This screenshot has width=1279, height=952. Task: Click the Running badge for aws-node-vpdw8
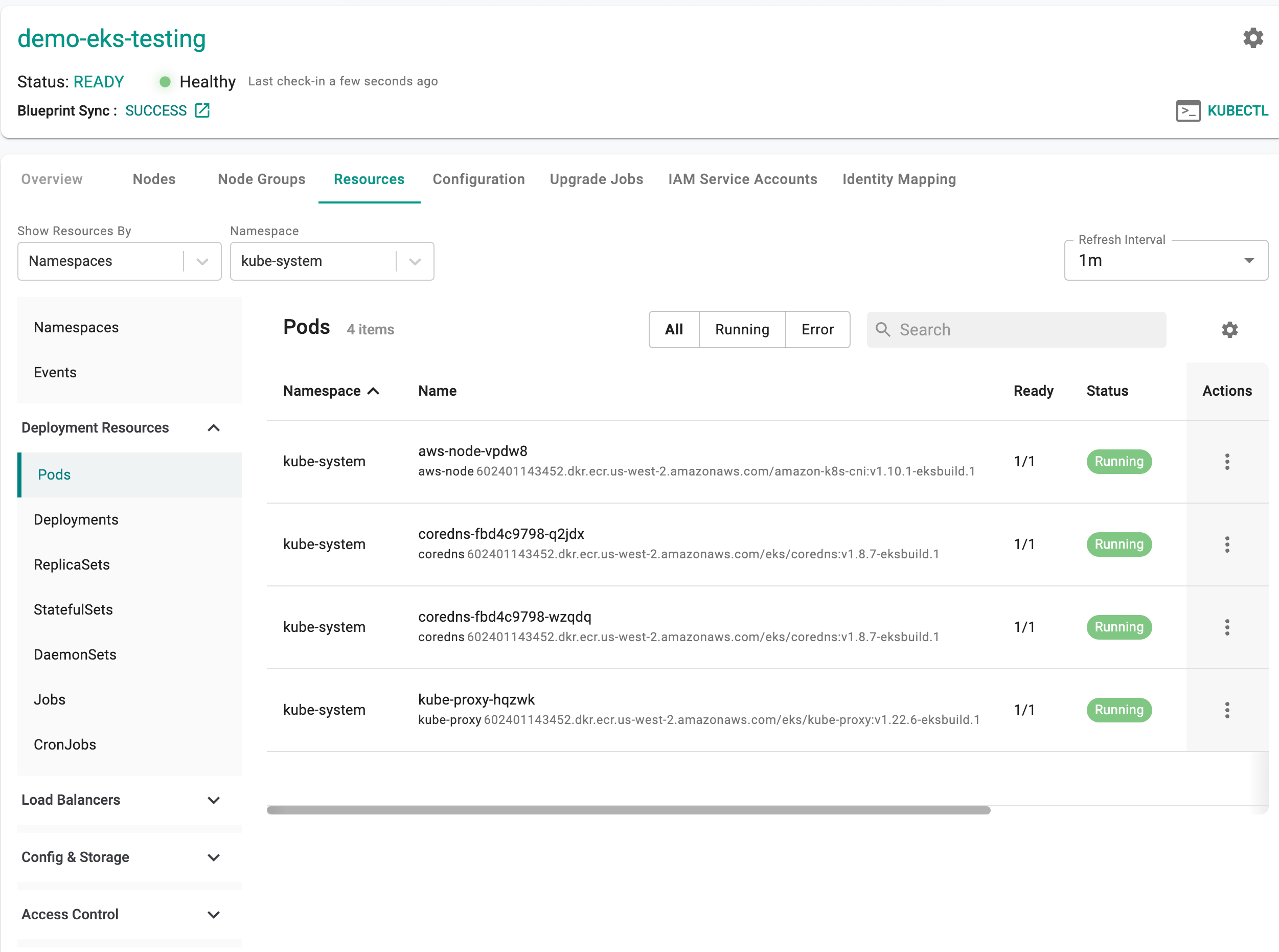1119,462
